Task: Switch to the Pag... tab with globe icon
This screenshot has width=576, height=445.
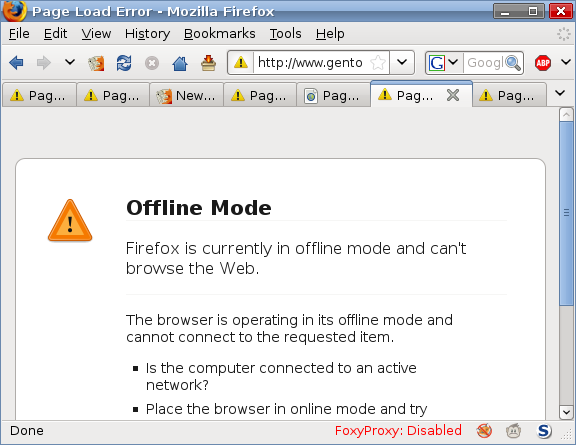Action: [333, 96]
